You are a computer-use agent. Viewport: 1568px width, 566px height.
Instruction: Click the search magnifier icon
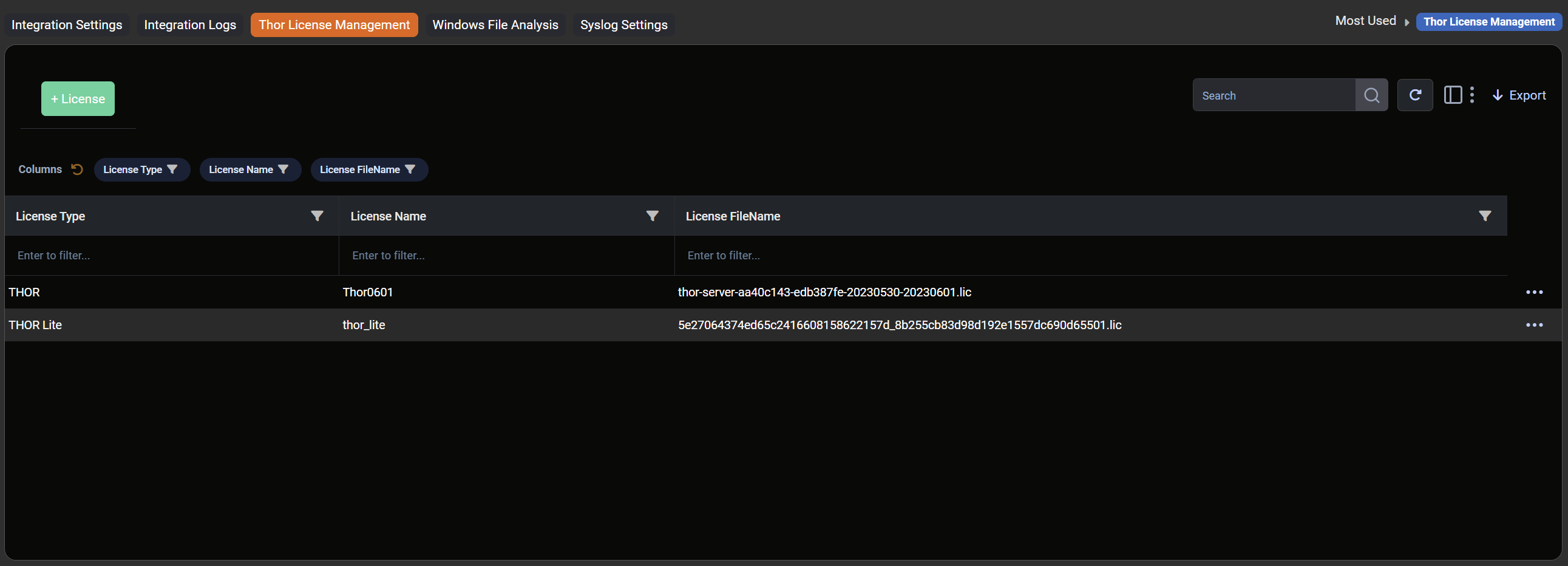1371,95
